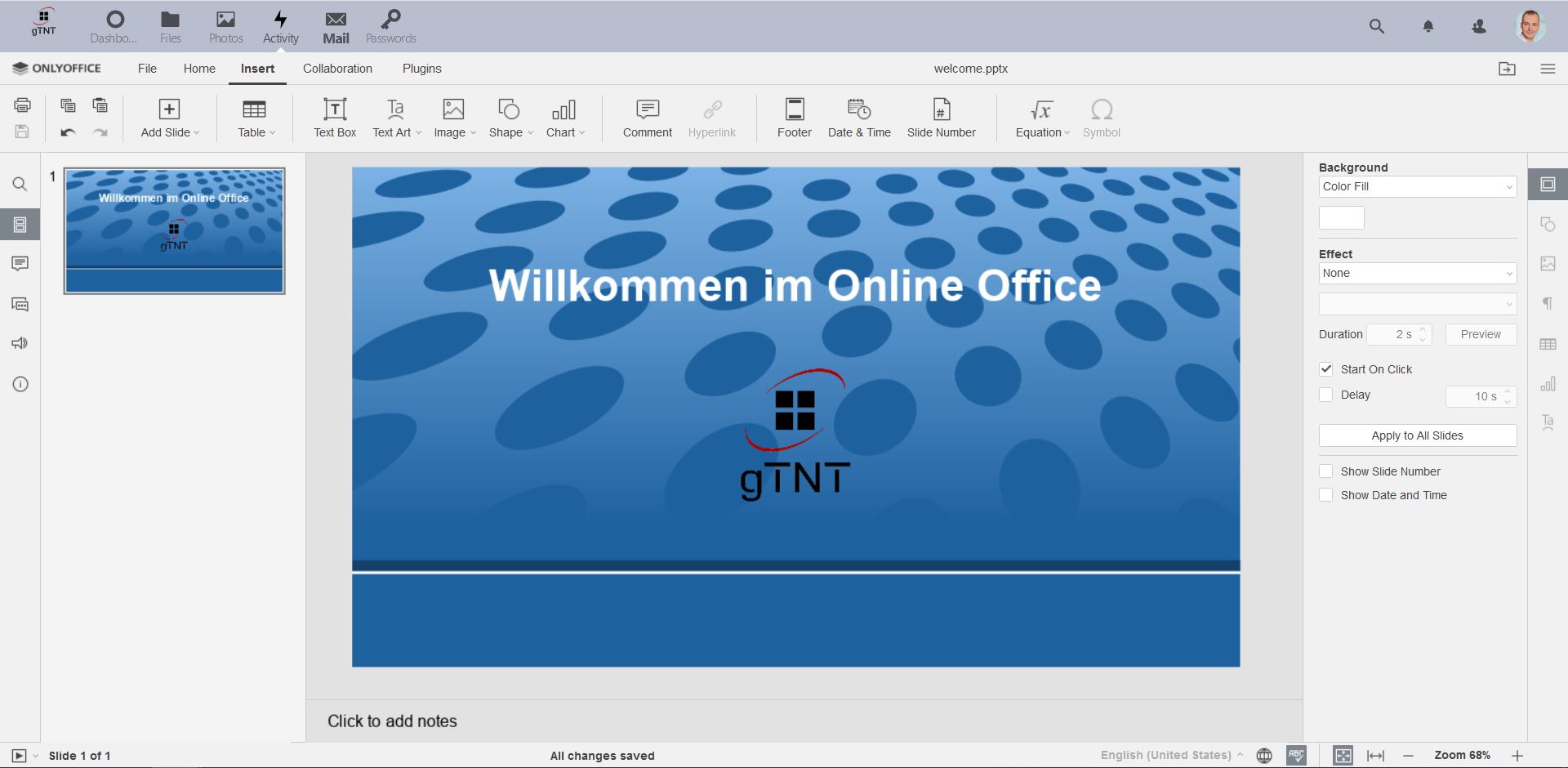Open the Background Color Fill dropdown

click(1417, 187)
